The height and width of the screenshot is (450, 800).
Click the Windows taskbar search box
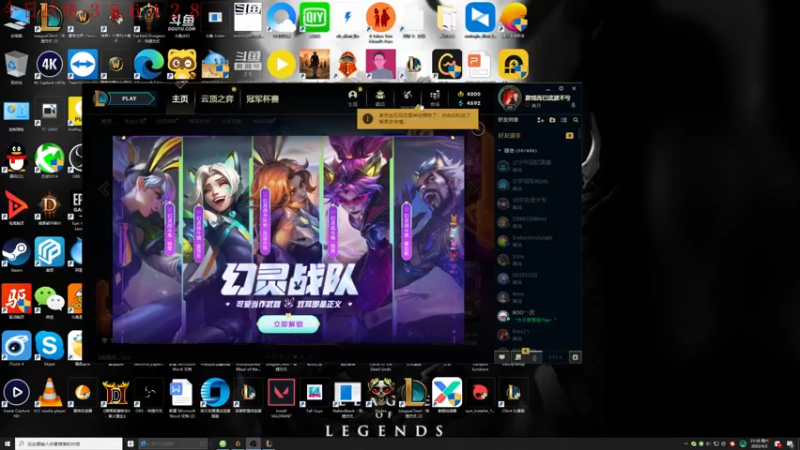(x=69, y=444)
